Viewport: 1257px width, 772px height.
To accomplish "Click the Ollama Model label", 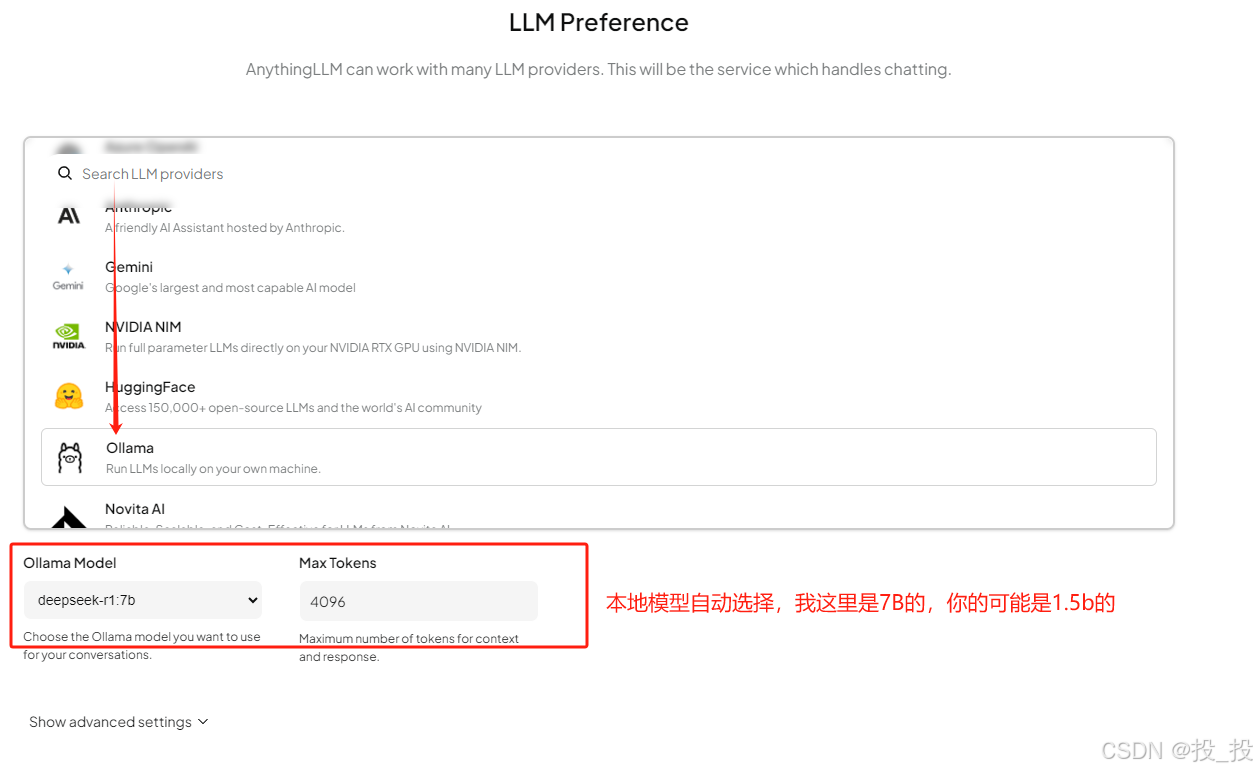I will (x=70, y=563).
